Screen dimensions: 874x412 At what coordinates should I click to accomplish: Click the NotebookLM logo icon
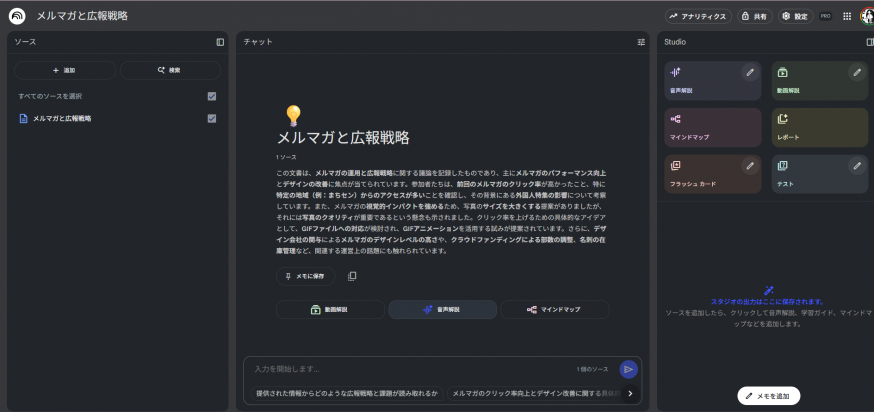tap(17, 16)
